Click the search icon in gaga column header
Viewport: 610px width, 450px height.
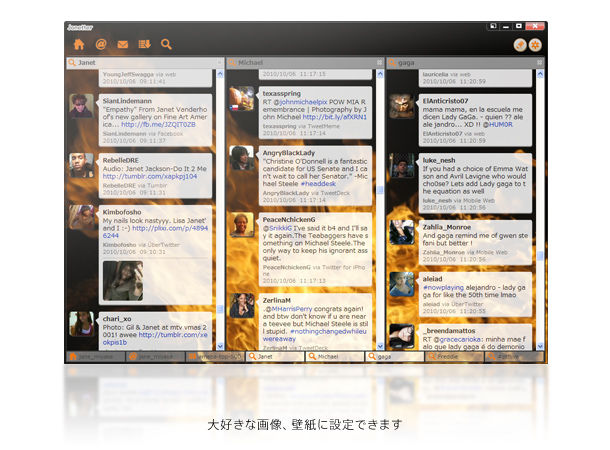pyautogui.click(x=392, y=63)
